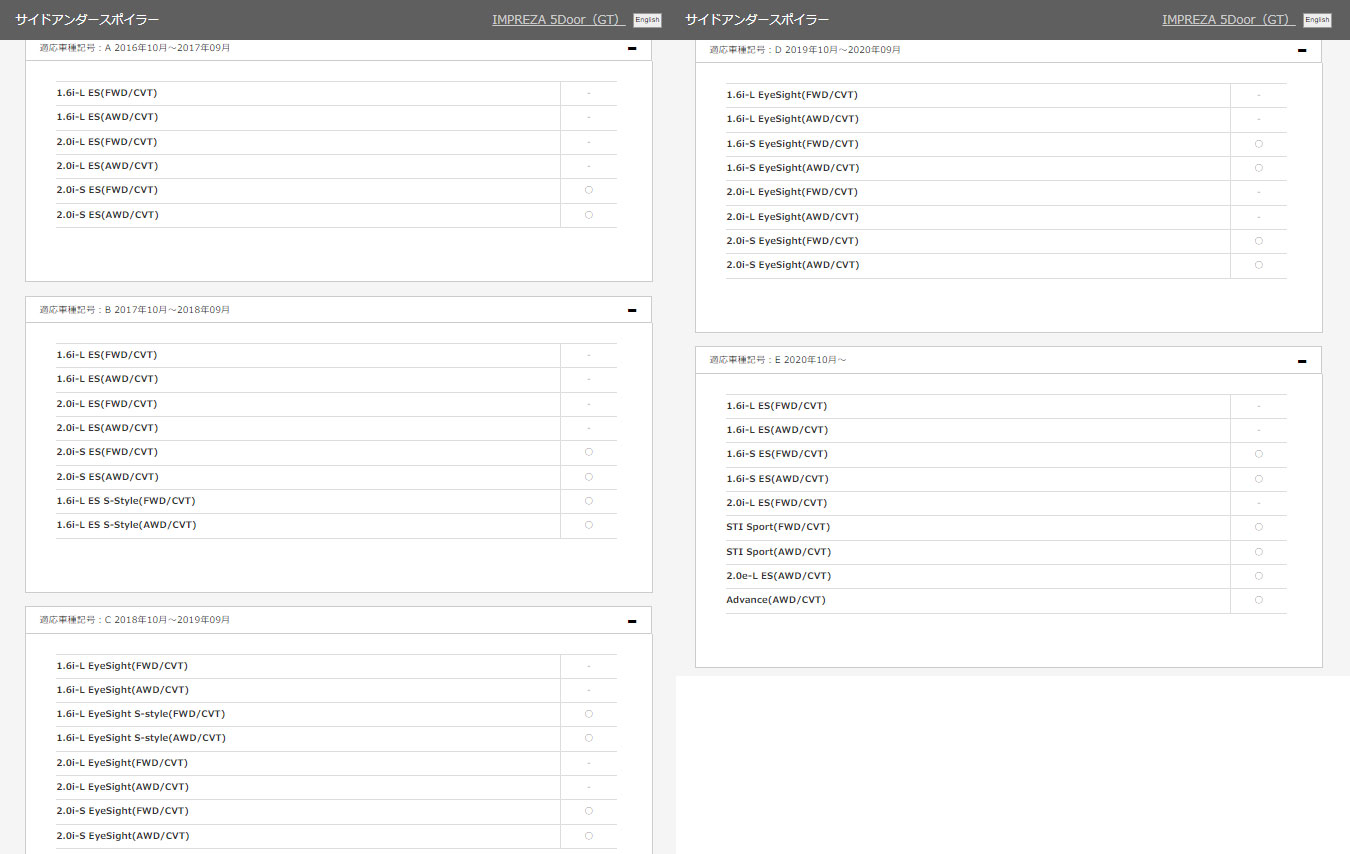Collapse section B 2017年10月～2018年09月 minus icon

(x=631, y=310)
